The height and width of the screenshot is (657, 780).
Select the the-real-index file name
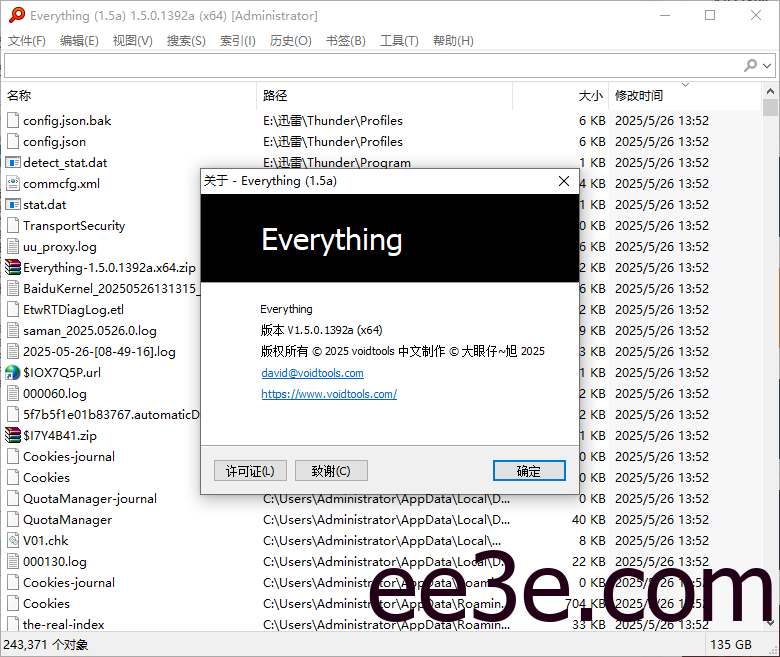(64, 625)
